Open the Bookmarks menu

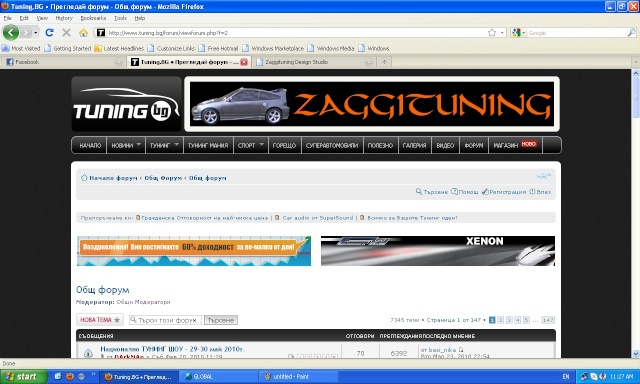pyautogui.click(x=93, y=18)
